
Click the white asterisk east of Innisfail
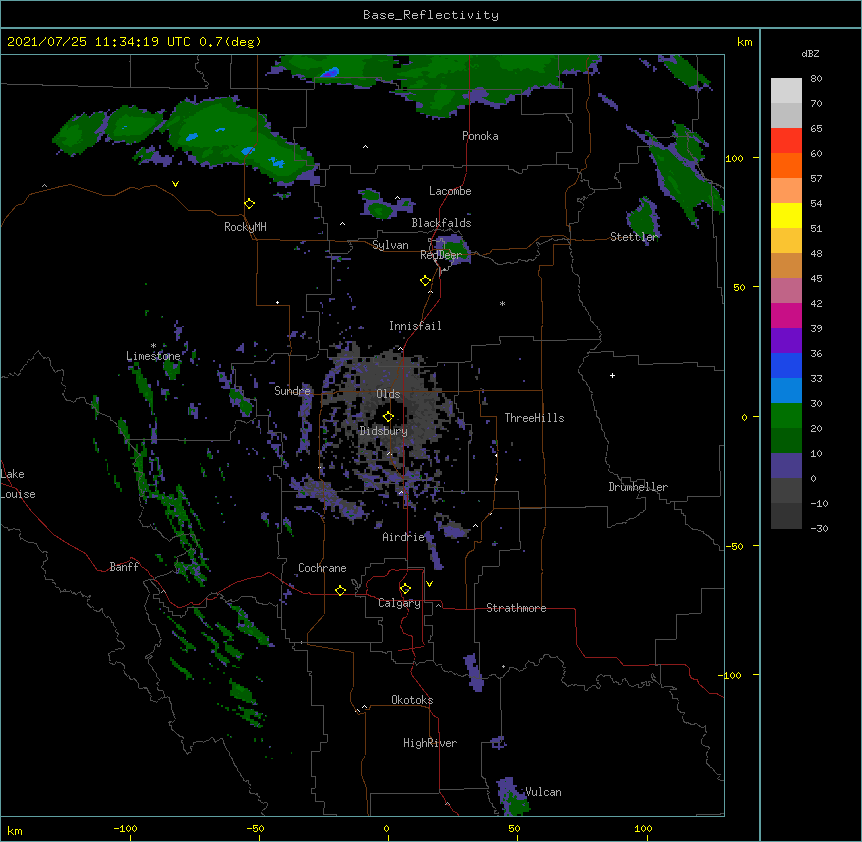[x=502, y=303]
